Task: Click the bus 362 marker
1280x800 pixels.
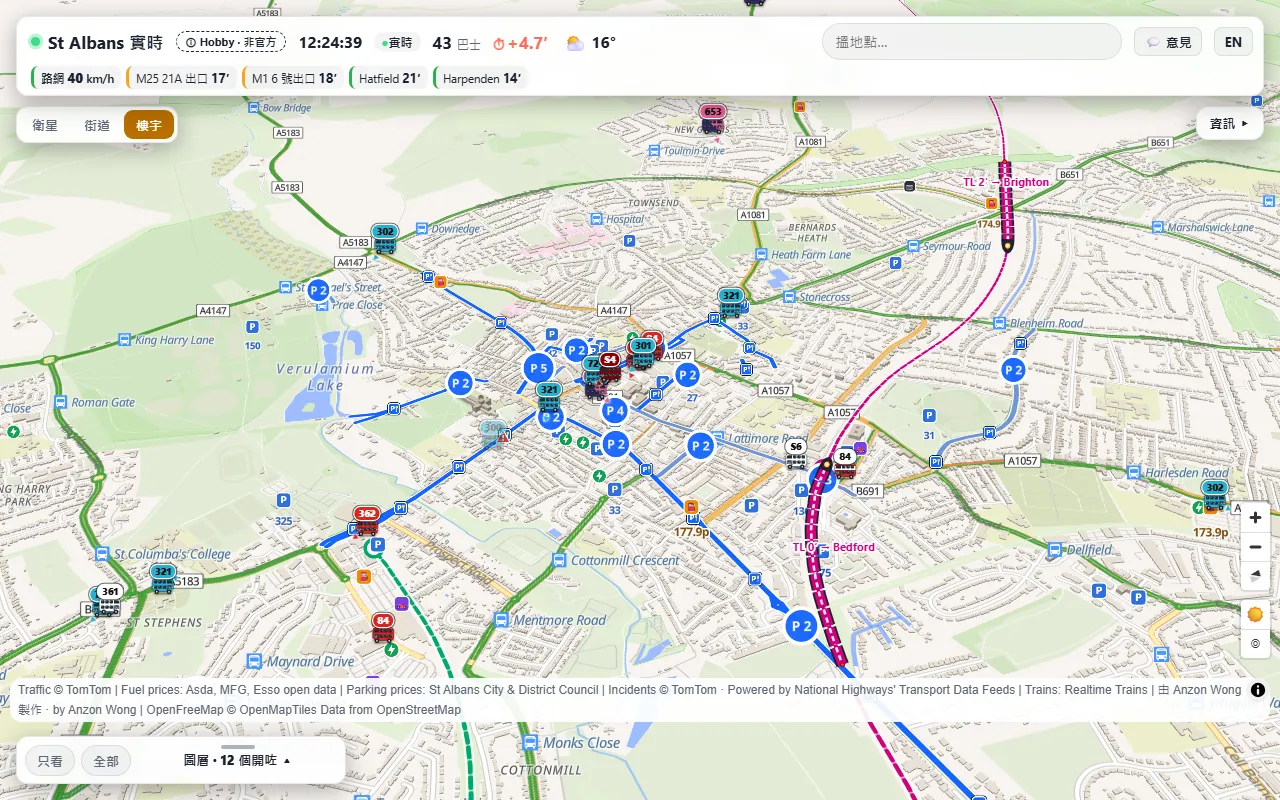Action: (x=366, y=521)
